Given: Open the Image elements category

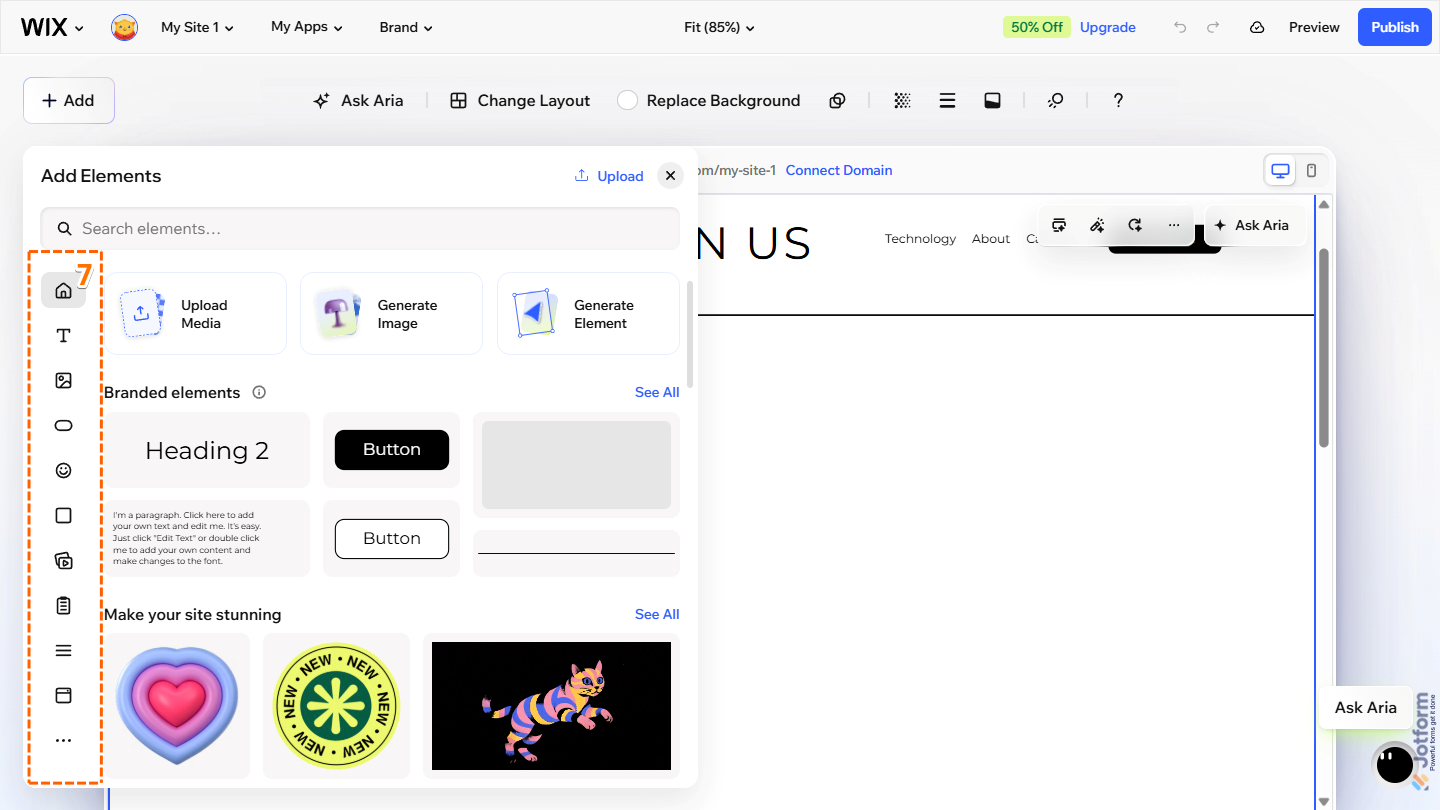Looking at the screenshot, I should (x=63, y=380).
